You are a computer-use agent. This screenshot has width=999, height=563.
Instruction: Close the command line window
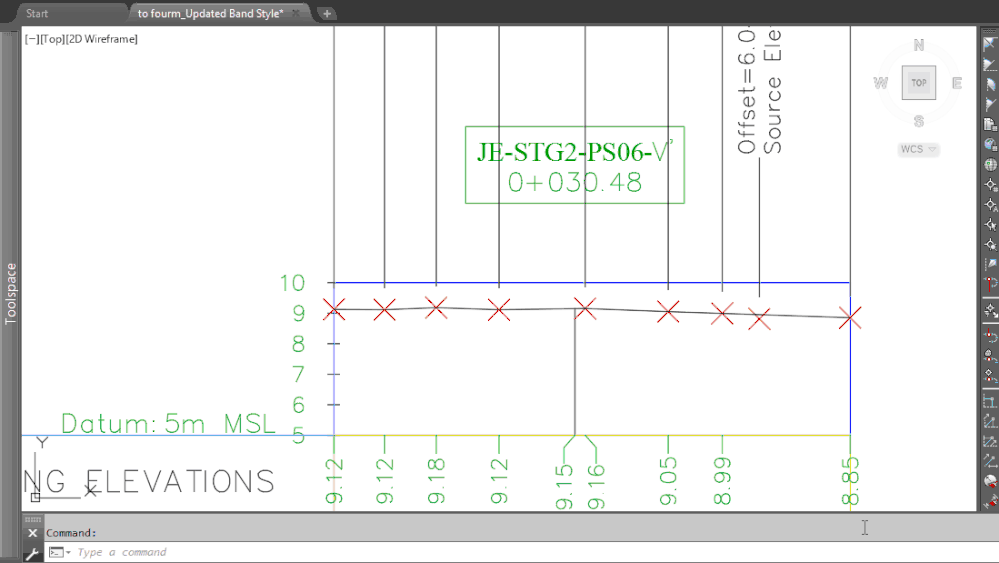pyautogui.click(x=32, y=533)
